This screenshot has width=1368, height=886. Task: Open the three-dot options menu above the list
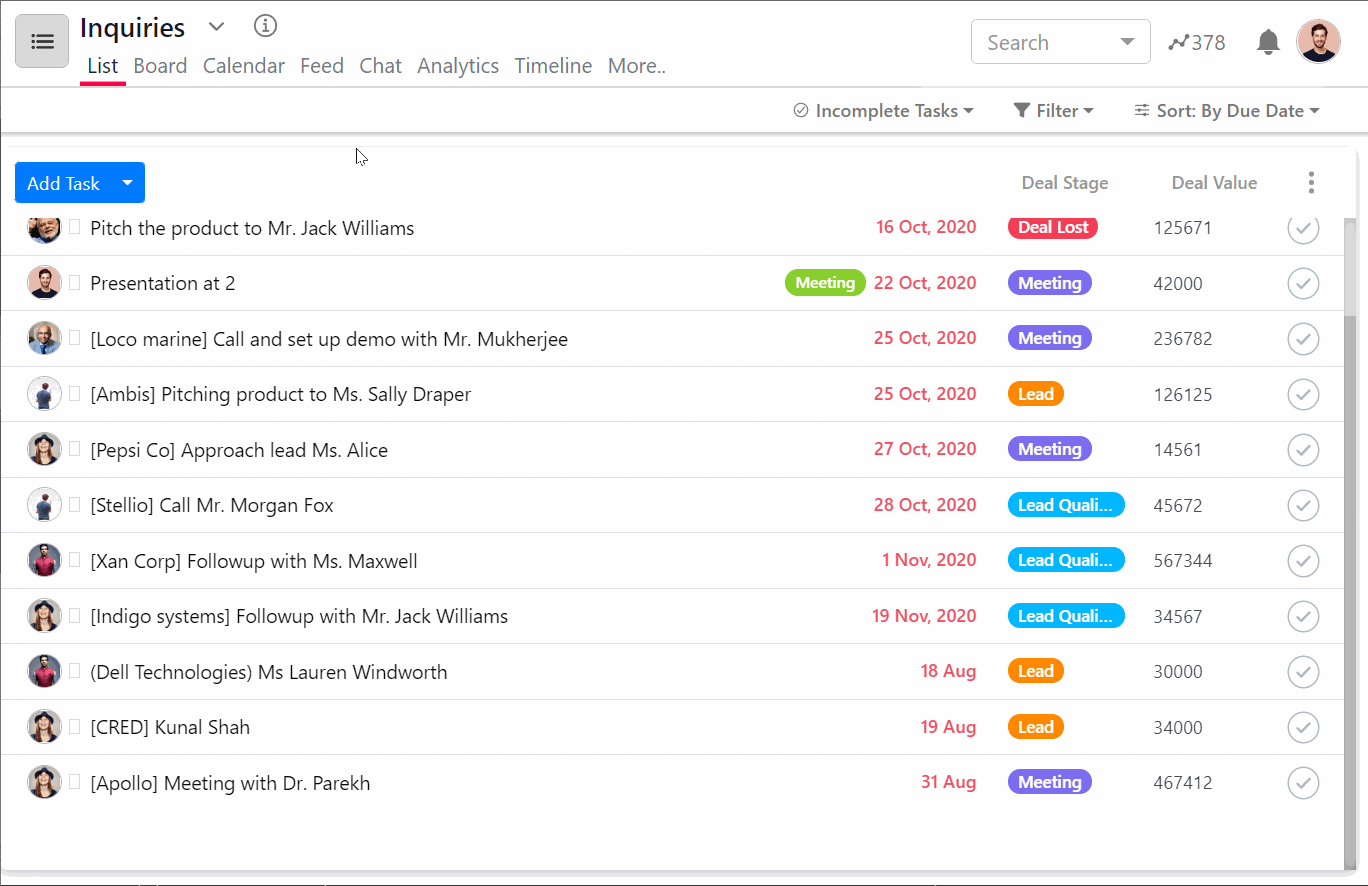coord(1311,182)
